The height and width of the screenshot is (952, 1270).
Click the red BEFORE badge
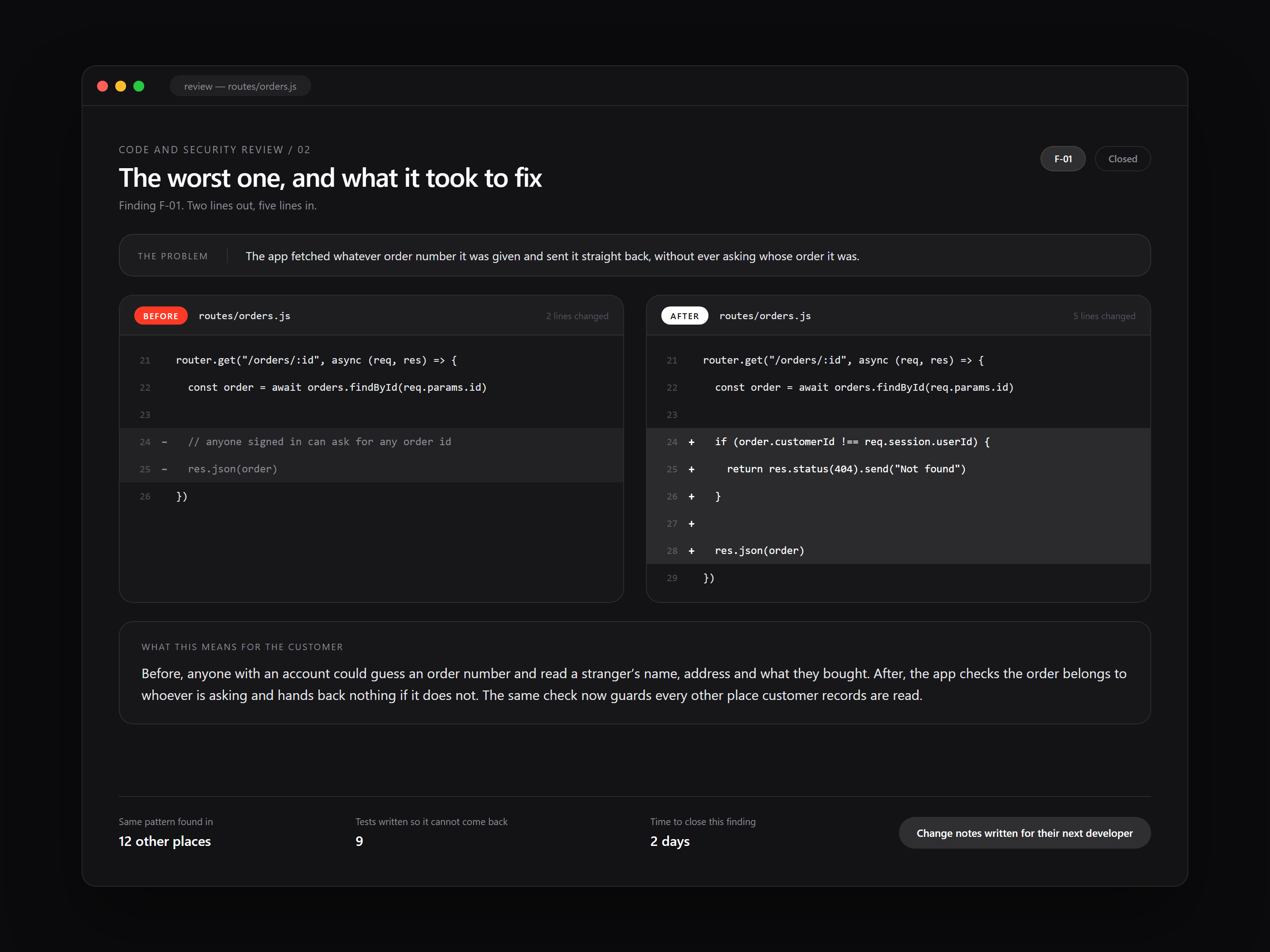[161, 316]
